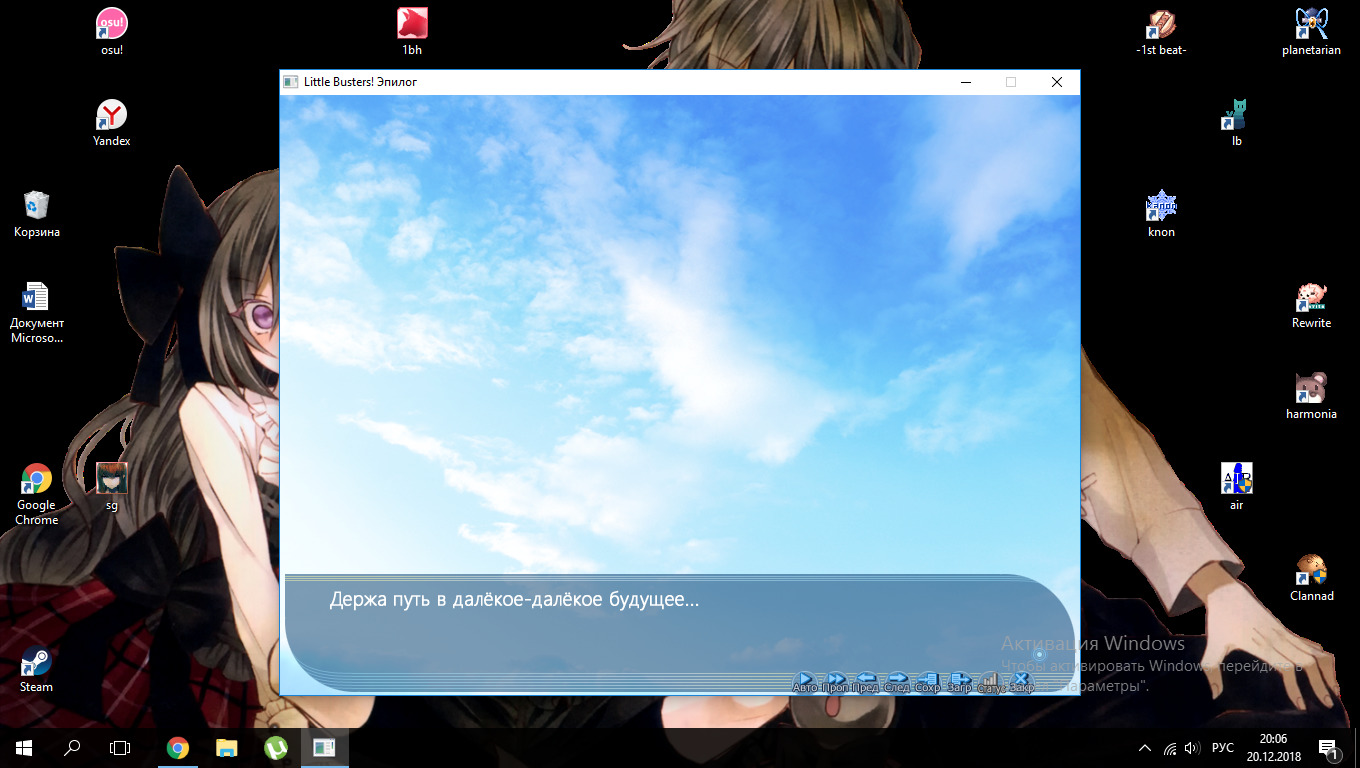Image resolution: width=1360 pixels, height=768 pixels.
Task: Open the load menu via Загр
Action: pos(959,682)
